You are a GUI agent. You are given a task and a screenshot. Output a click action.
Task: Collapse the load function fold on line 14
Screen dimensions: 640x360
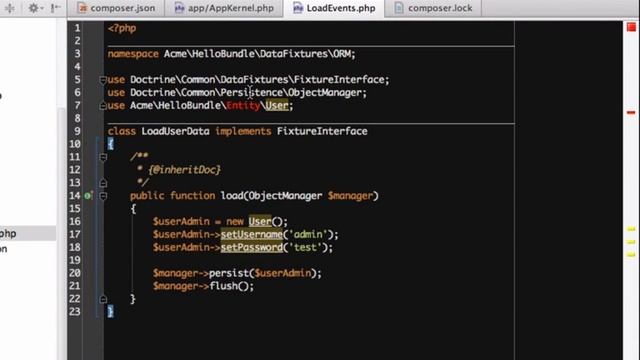pos(103,196)
